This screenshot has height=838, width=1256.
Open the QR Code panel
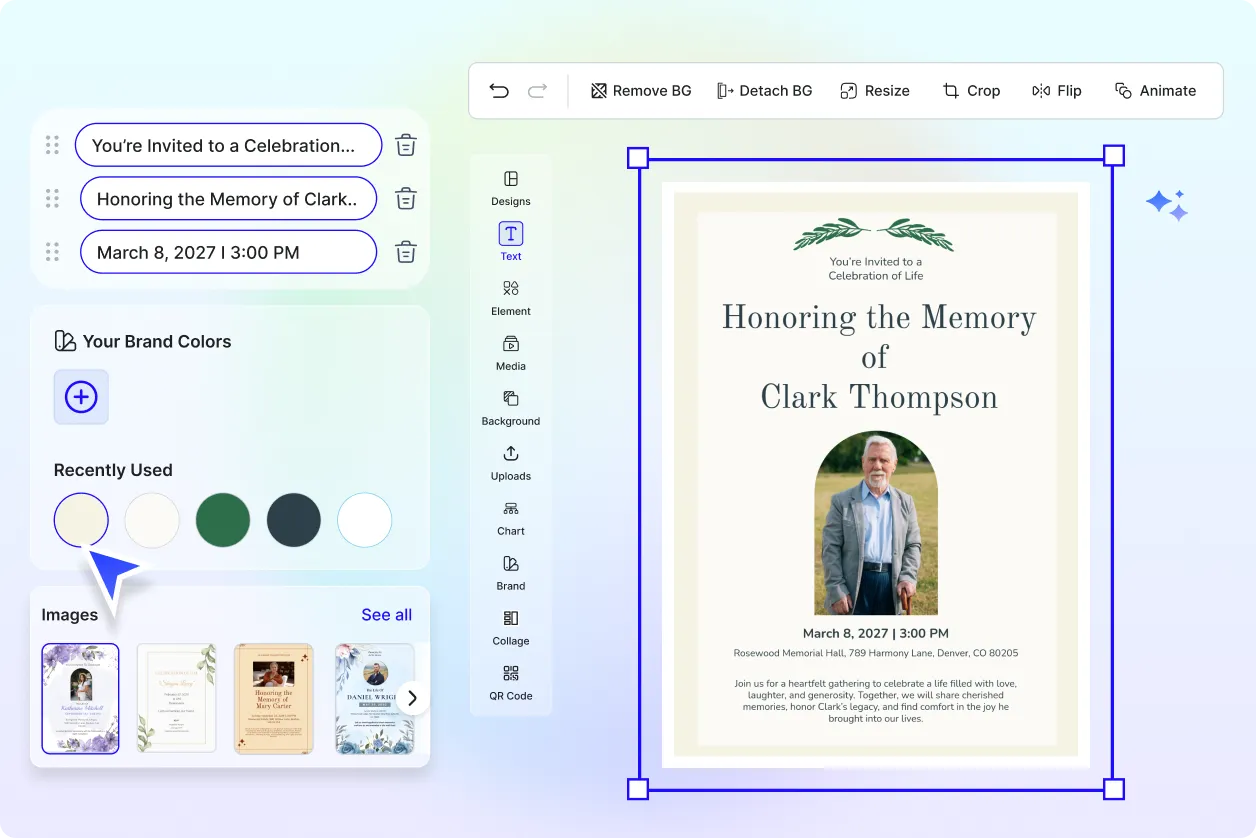click(510, 683)
